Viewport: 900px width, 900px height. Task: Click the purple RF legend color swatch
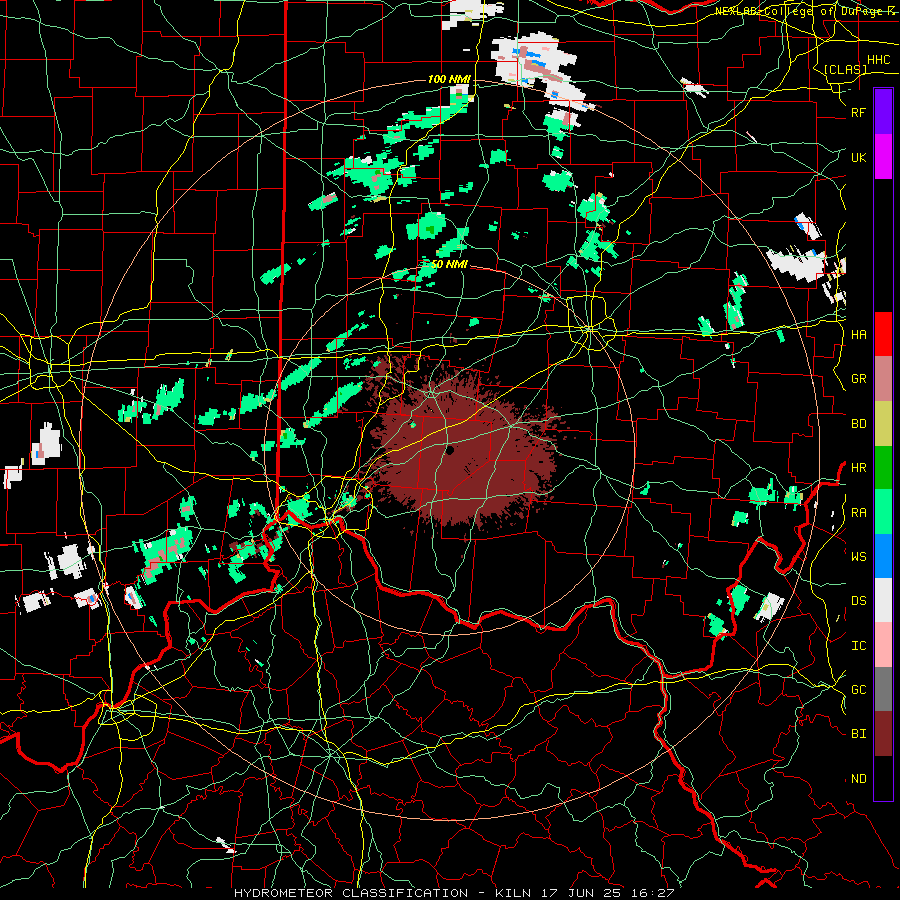(883, 112)
